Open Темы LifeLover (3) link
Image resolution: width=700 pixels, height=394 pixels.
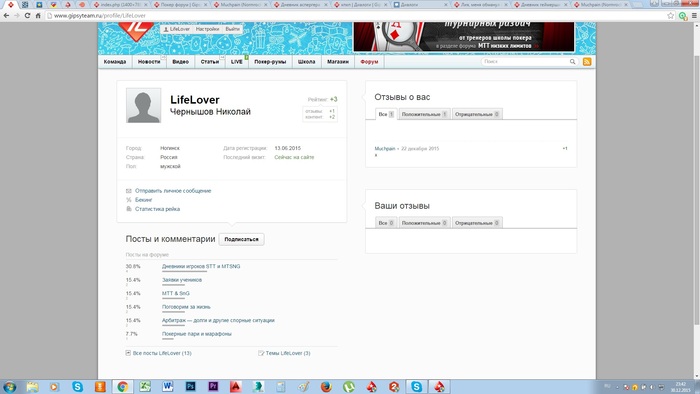click(x=288, y=353)
